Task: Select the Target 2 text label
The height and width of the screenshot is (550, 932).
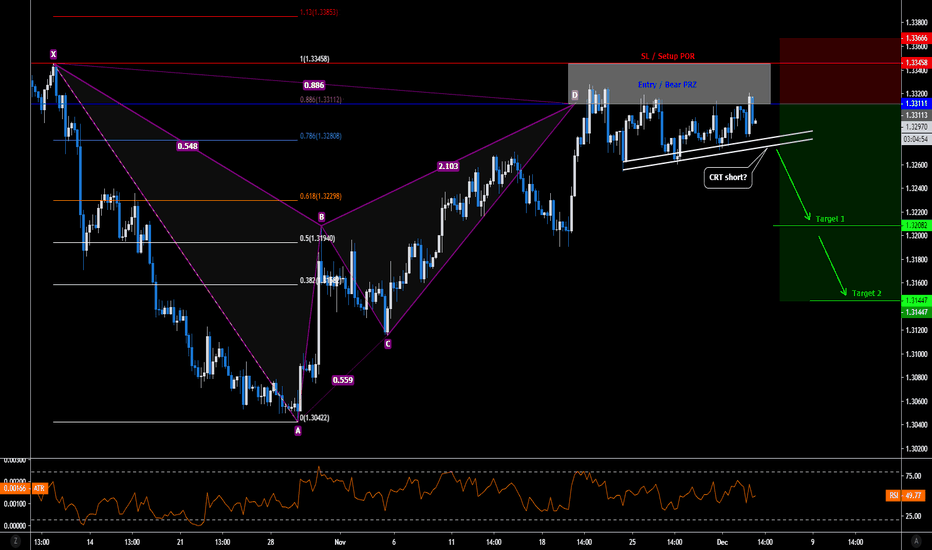Action: click(x=866, y=293)
